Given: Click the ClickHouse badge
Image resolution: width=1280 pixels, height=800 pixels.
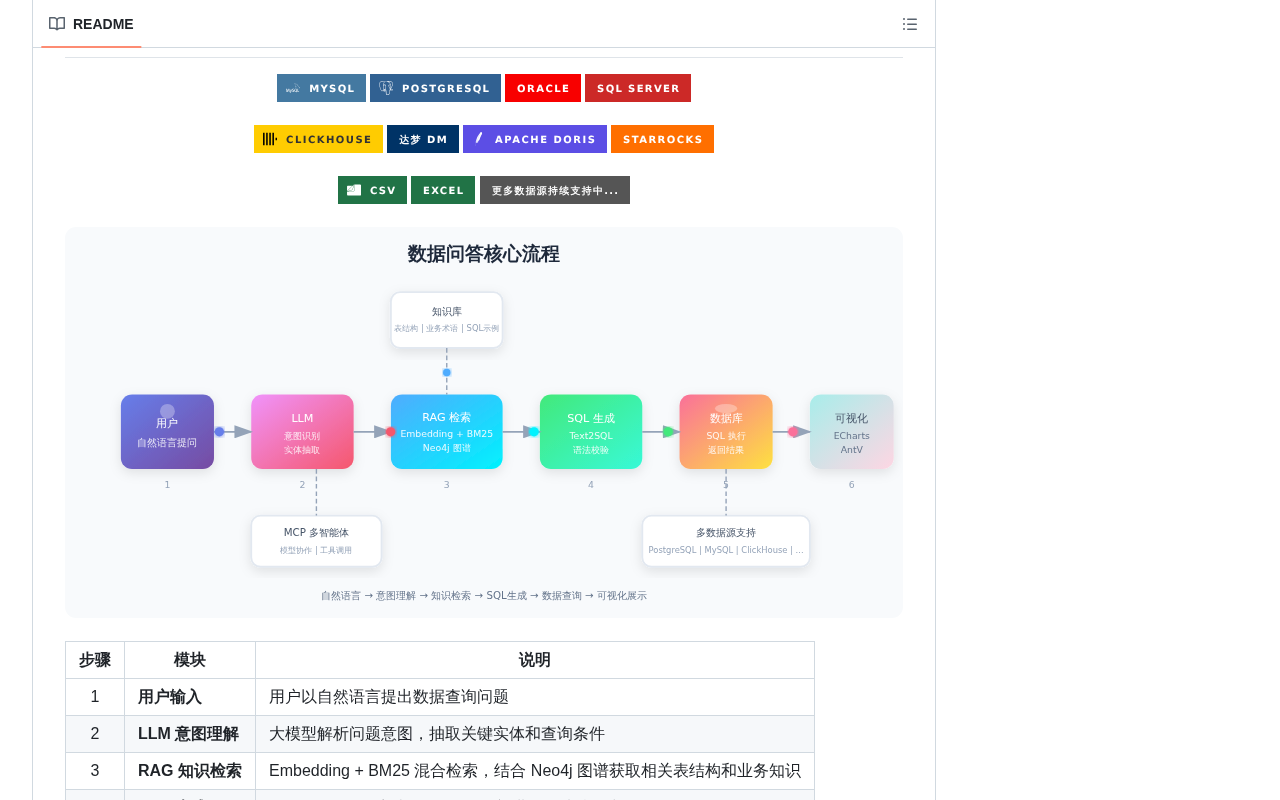Looking at the screenshot, I should 318,139.
